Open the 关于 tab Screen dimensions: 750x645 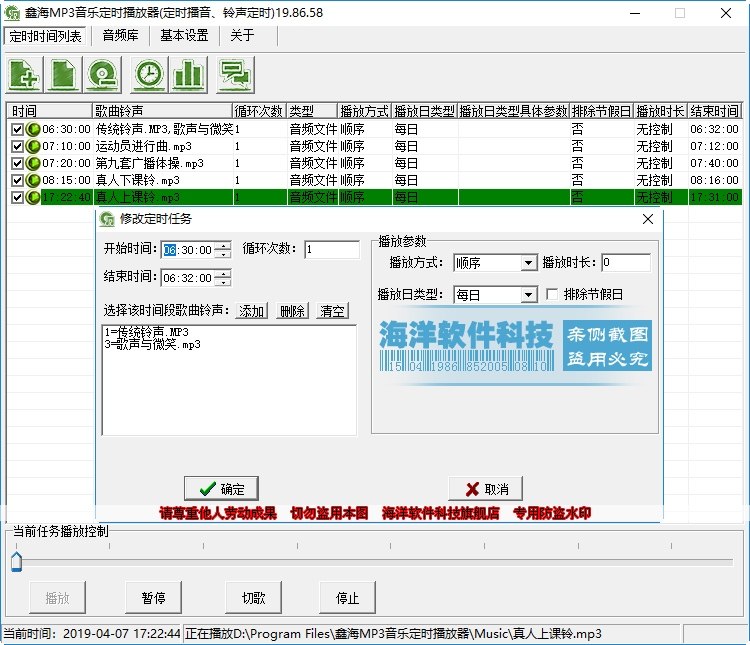pyautogui.click(x=242, y=35)
